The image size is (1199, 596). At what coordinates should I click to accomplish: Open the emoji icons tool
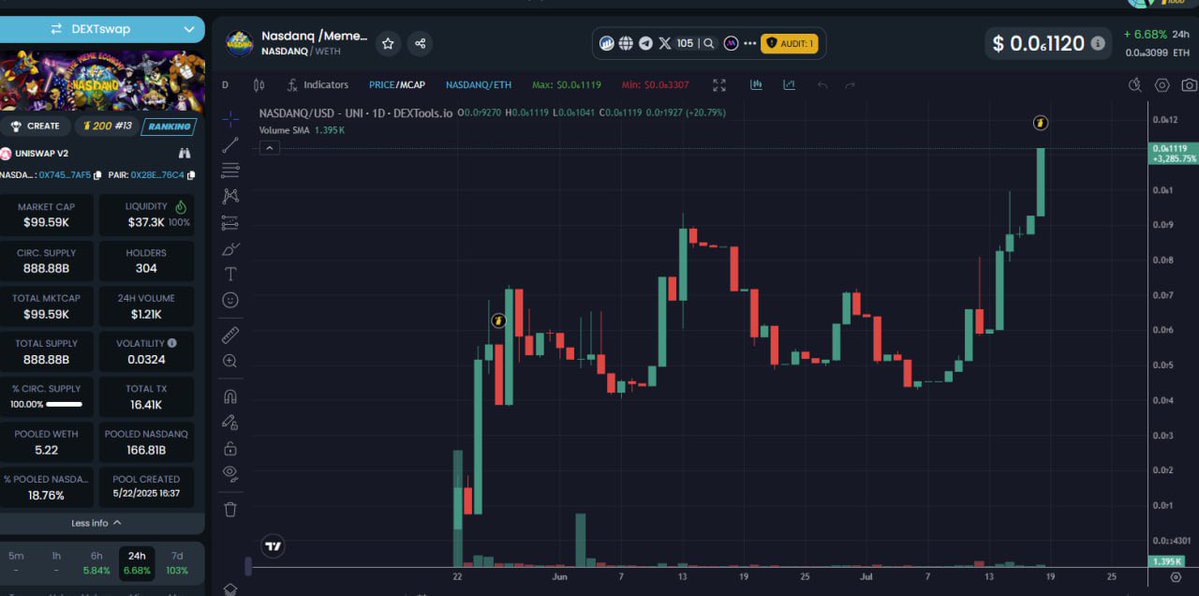pos(230,300)
